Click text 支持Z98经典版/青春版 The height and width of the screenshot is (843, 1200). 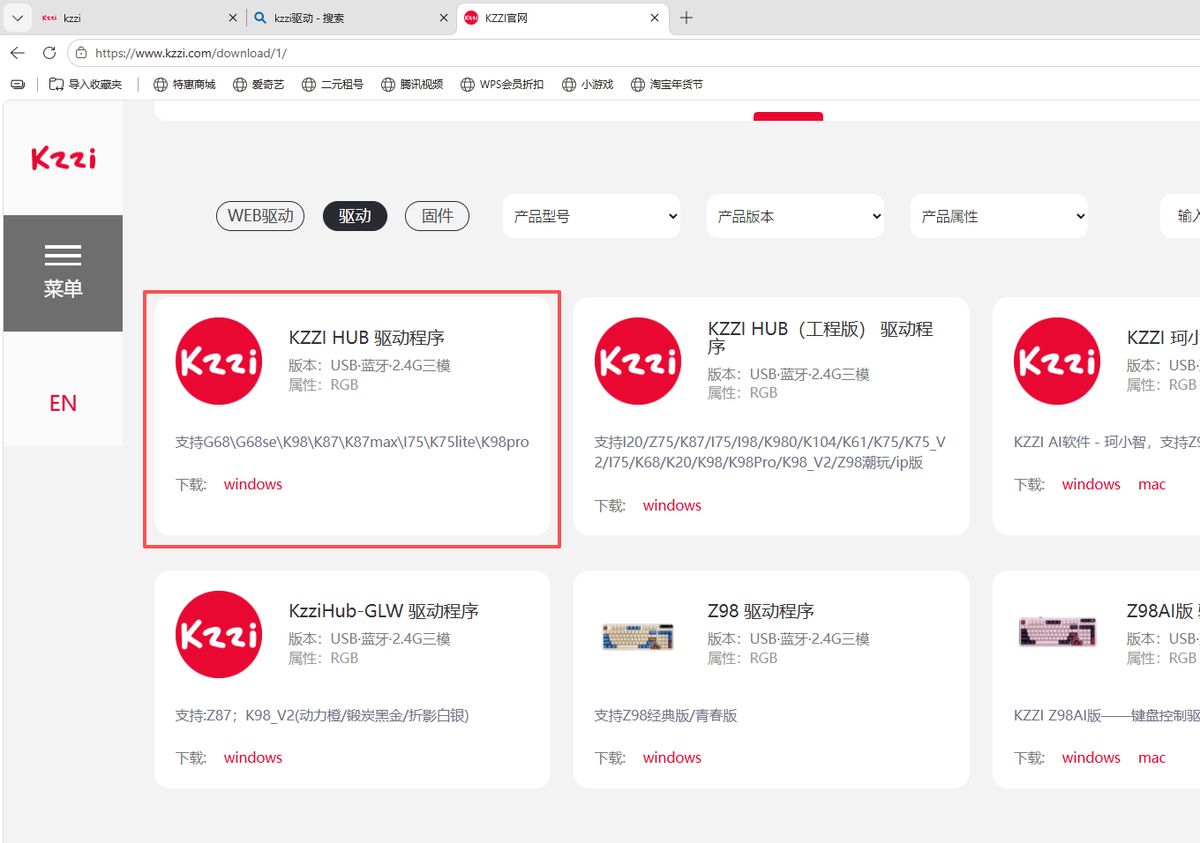(666, 715)
